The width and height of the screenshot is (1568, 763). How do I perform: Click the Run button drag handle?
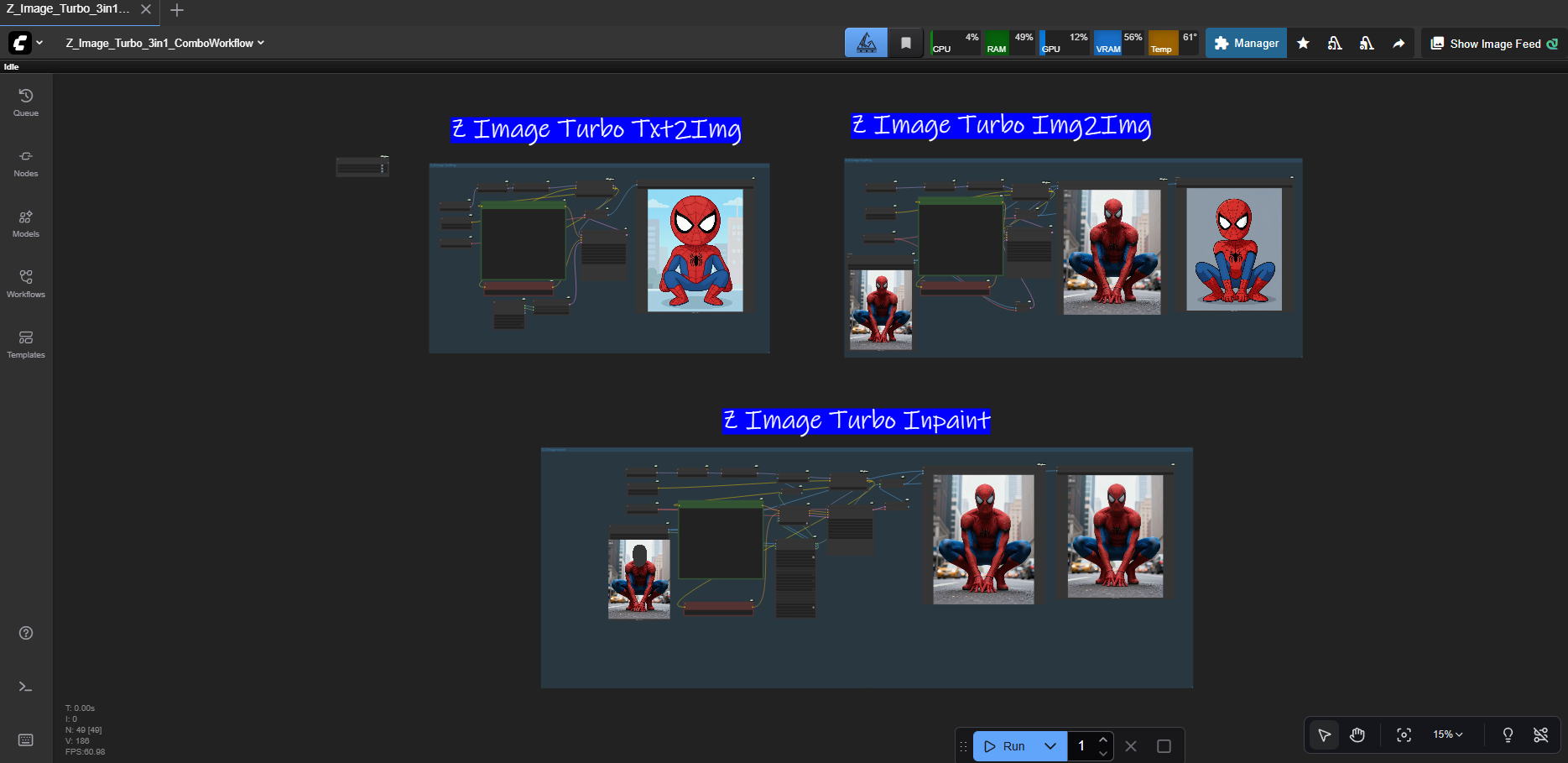coord(964,746)
